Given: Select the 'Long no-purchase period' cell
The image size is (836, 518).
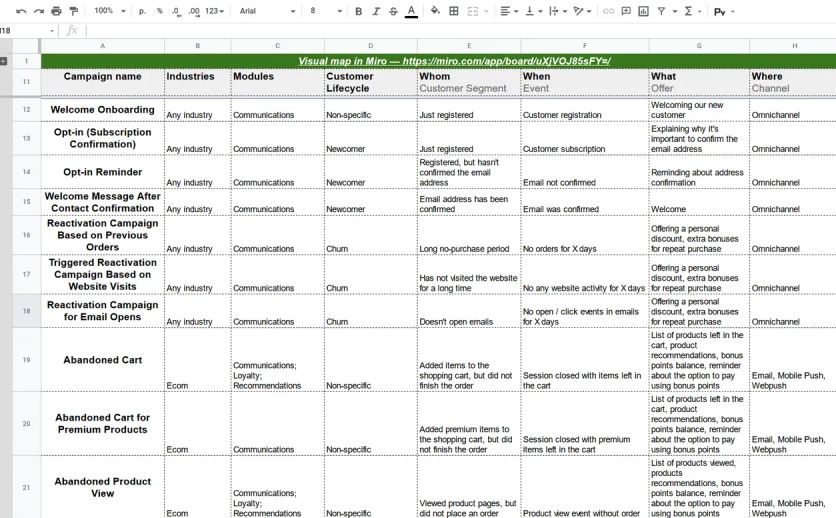Looking at the screenshot, I should (469, 235).
